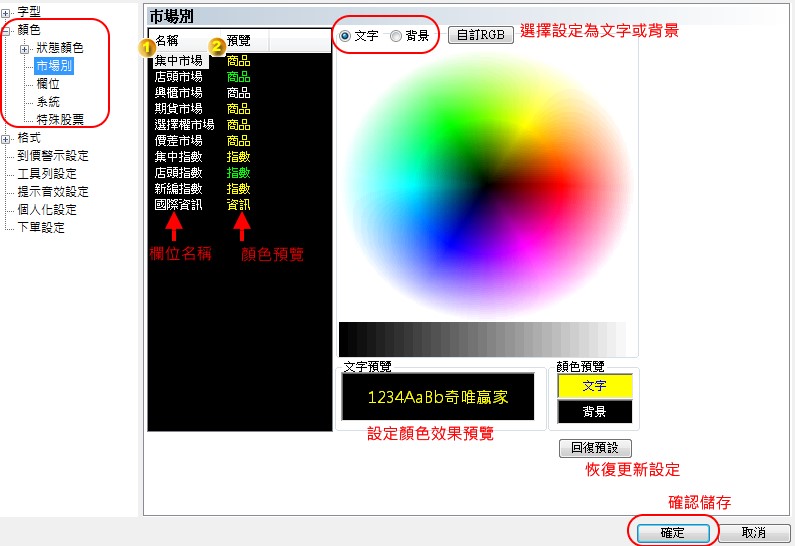Click the yellow 文字 color preview swatch

(594, 385)
